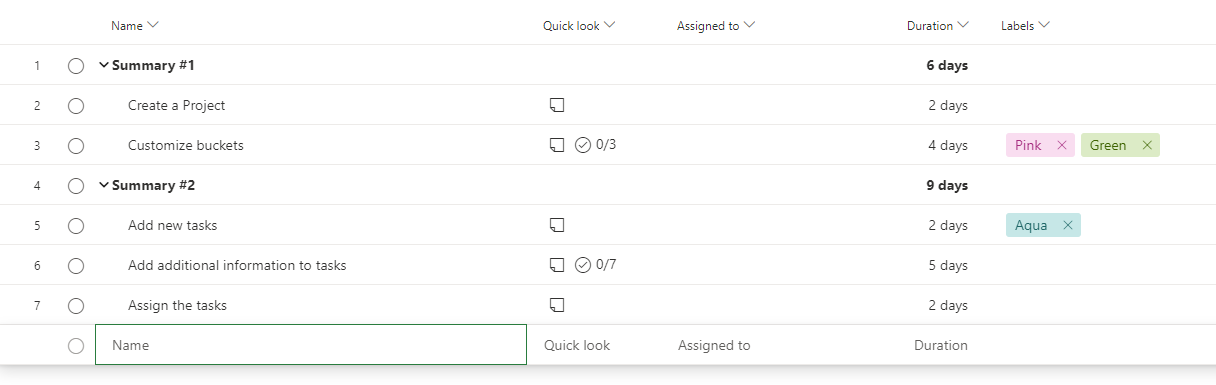
Task: Open the Add new tasks task
Action: pyautogui.click(x=172, y=225)
